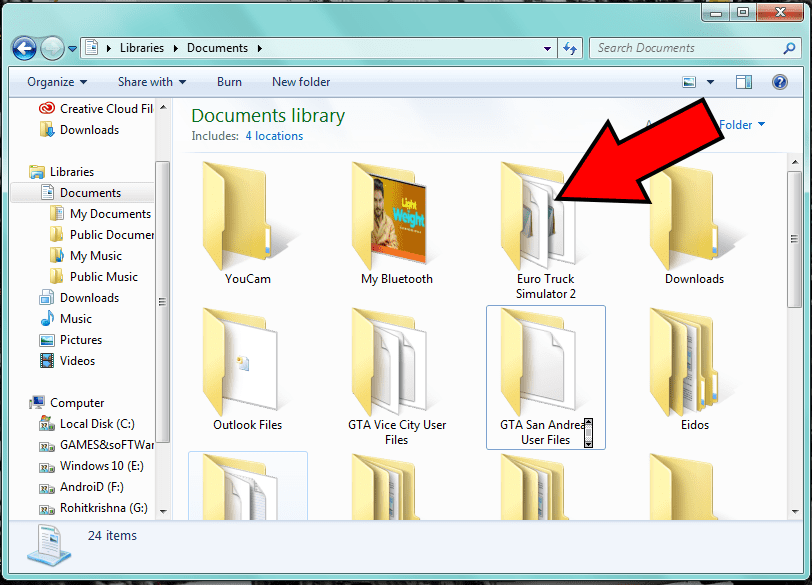Open Local Disk (C:) in the sidebar
The width and height of the screenshot is (812, 585).
[87, 424]
